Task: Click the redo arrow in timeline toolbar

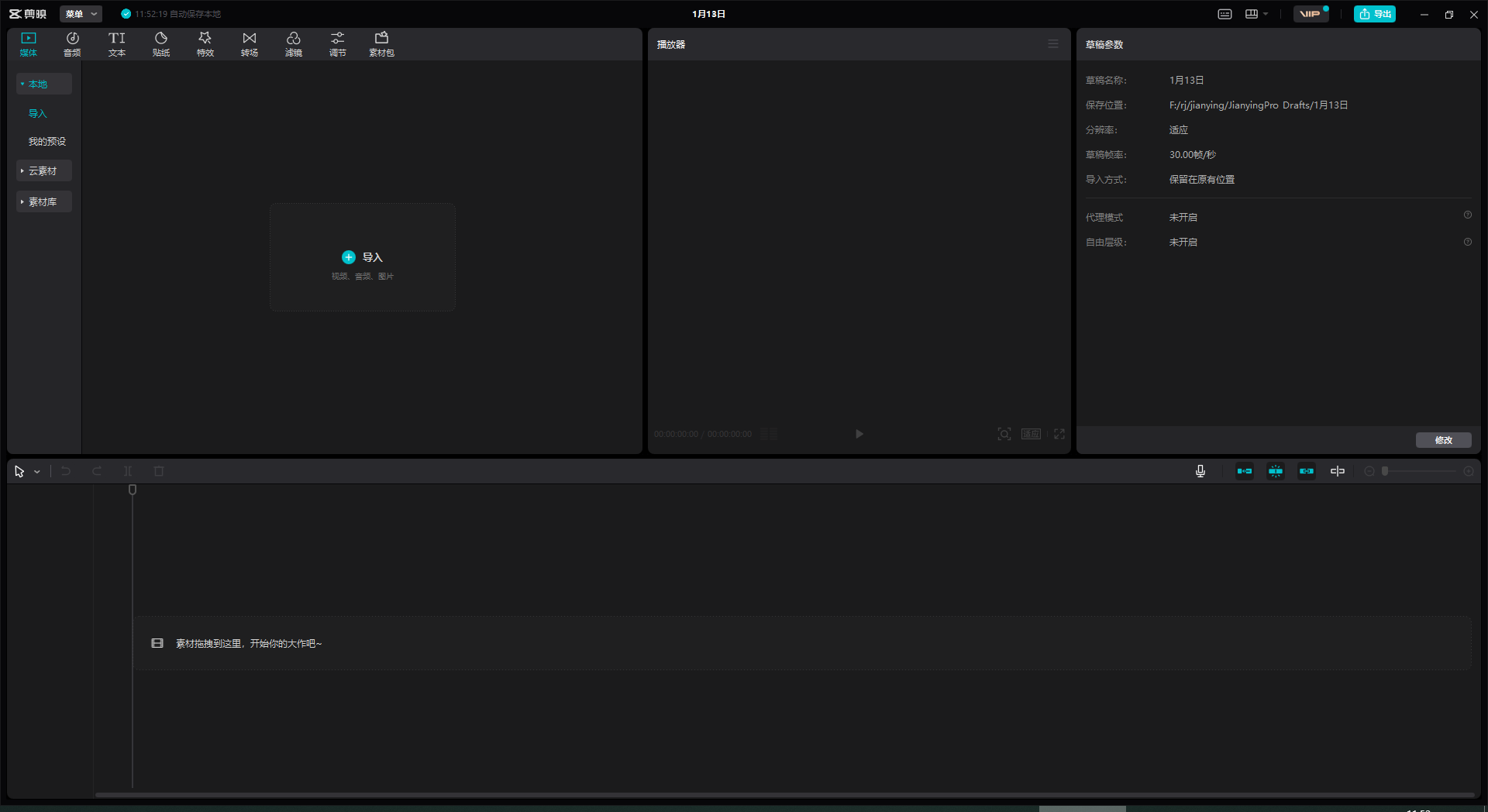Action: [x=97, y=471]
